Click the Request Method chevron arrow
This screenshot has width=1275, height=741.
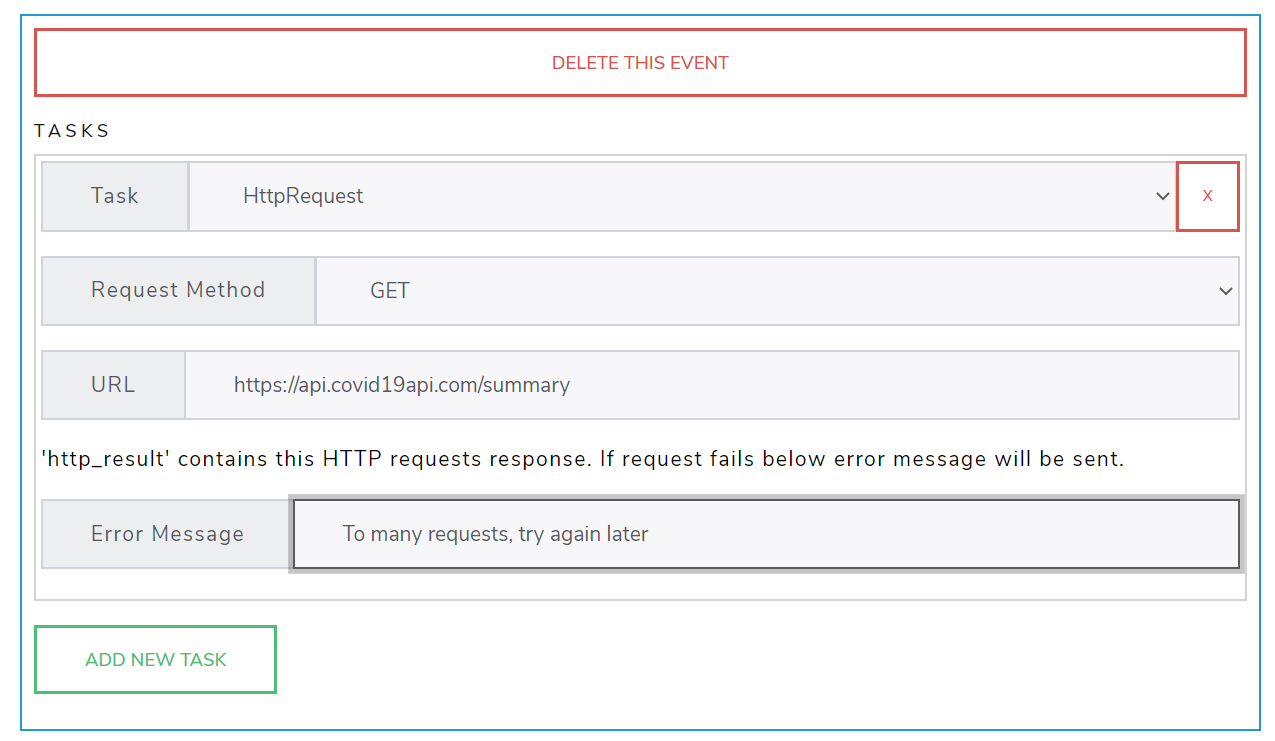tap(1225, 291)
